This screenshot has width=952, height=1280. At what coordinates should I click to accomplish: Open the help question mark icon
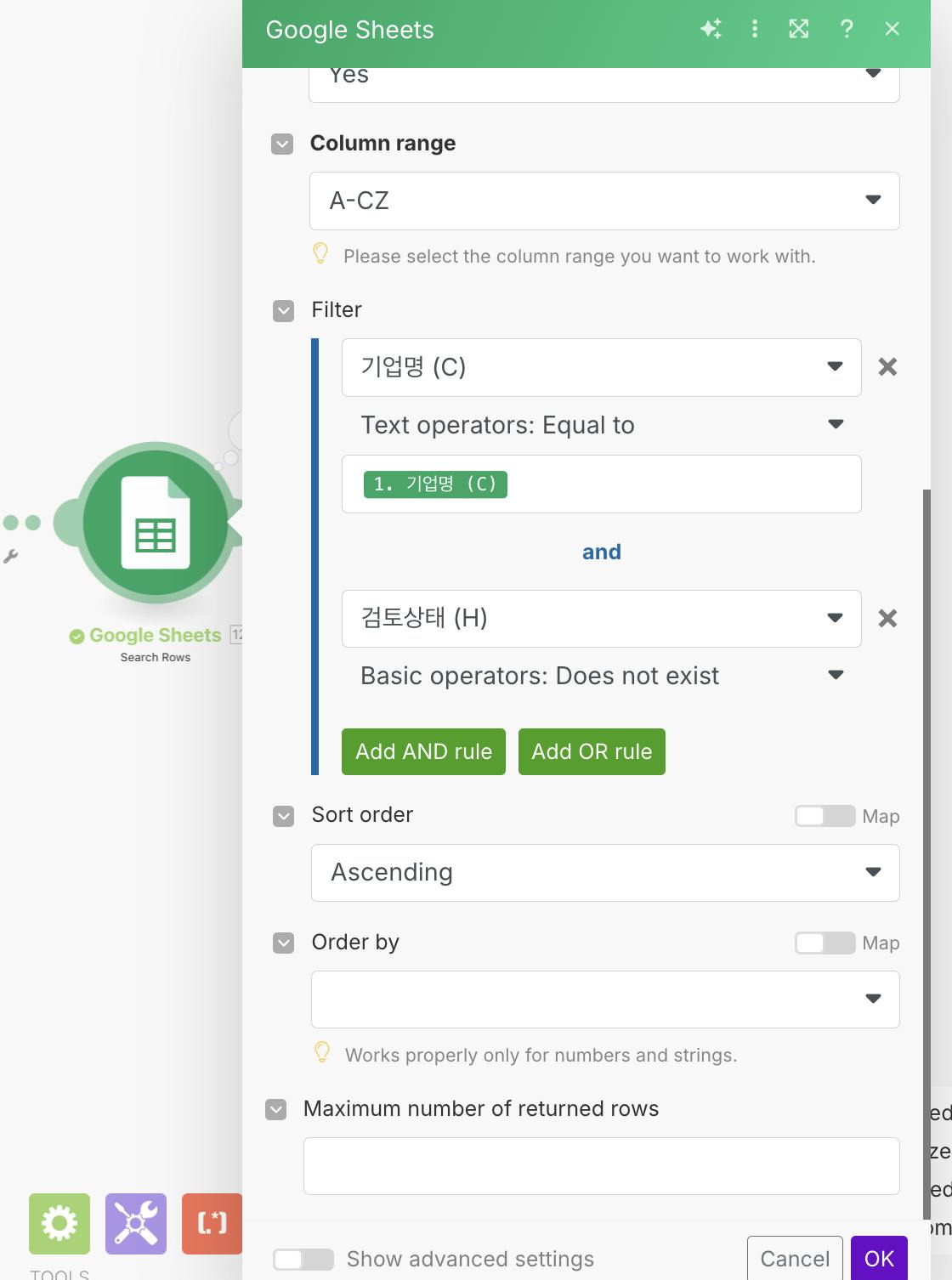[847, 29]
